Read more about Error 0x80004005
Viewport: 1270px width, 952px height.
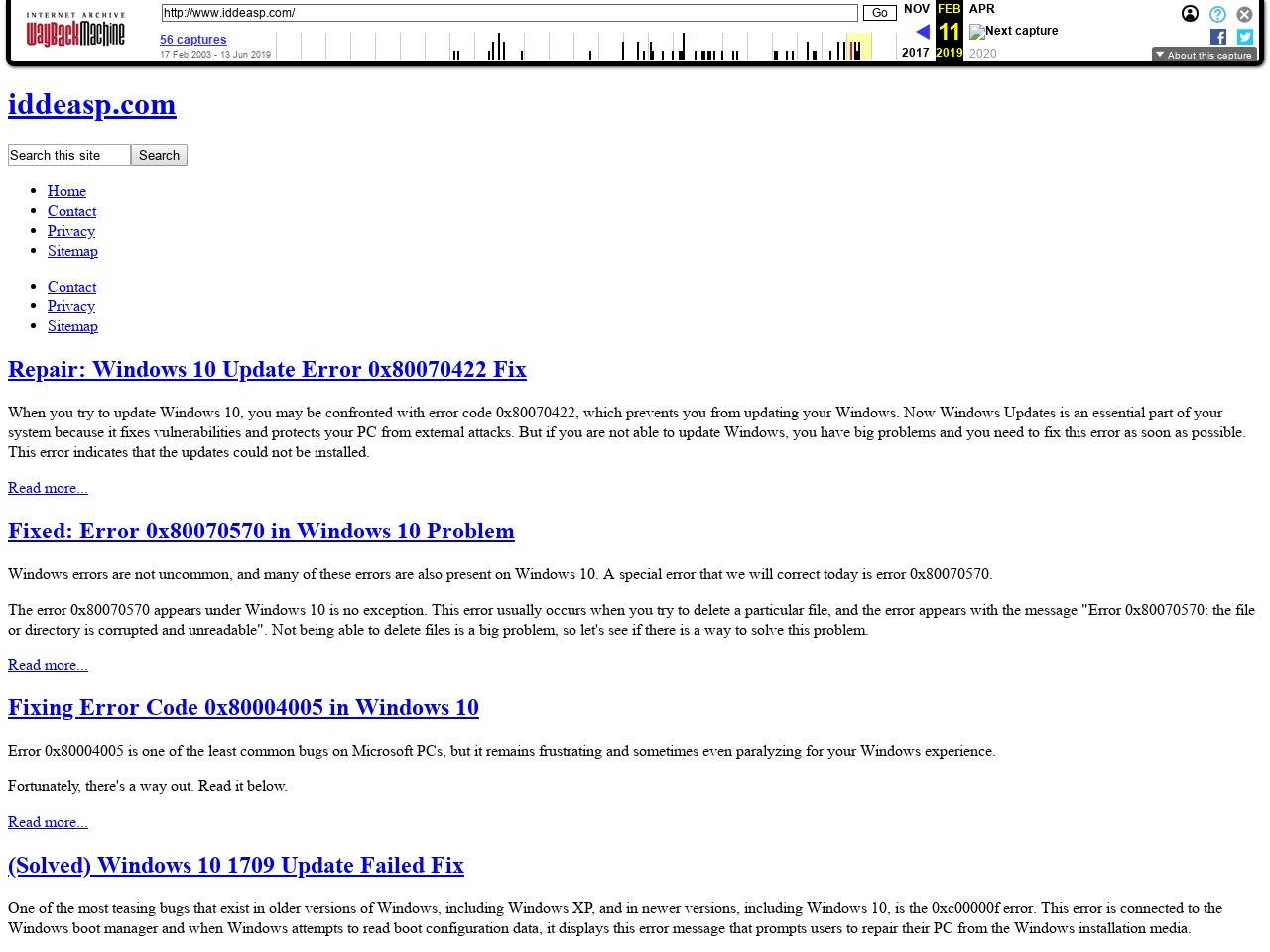(48, 822)
